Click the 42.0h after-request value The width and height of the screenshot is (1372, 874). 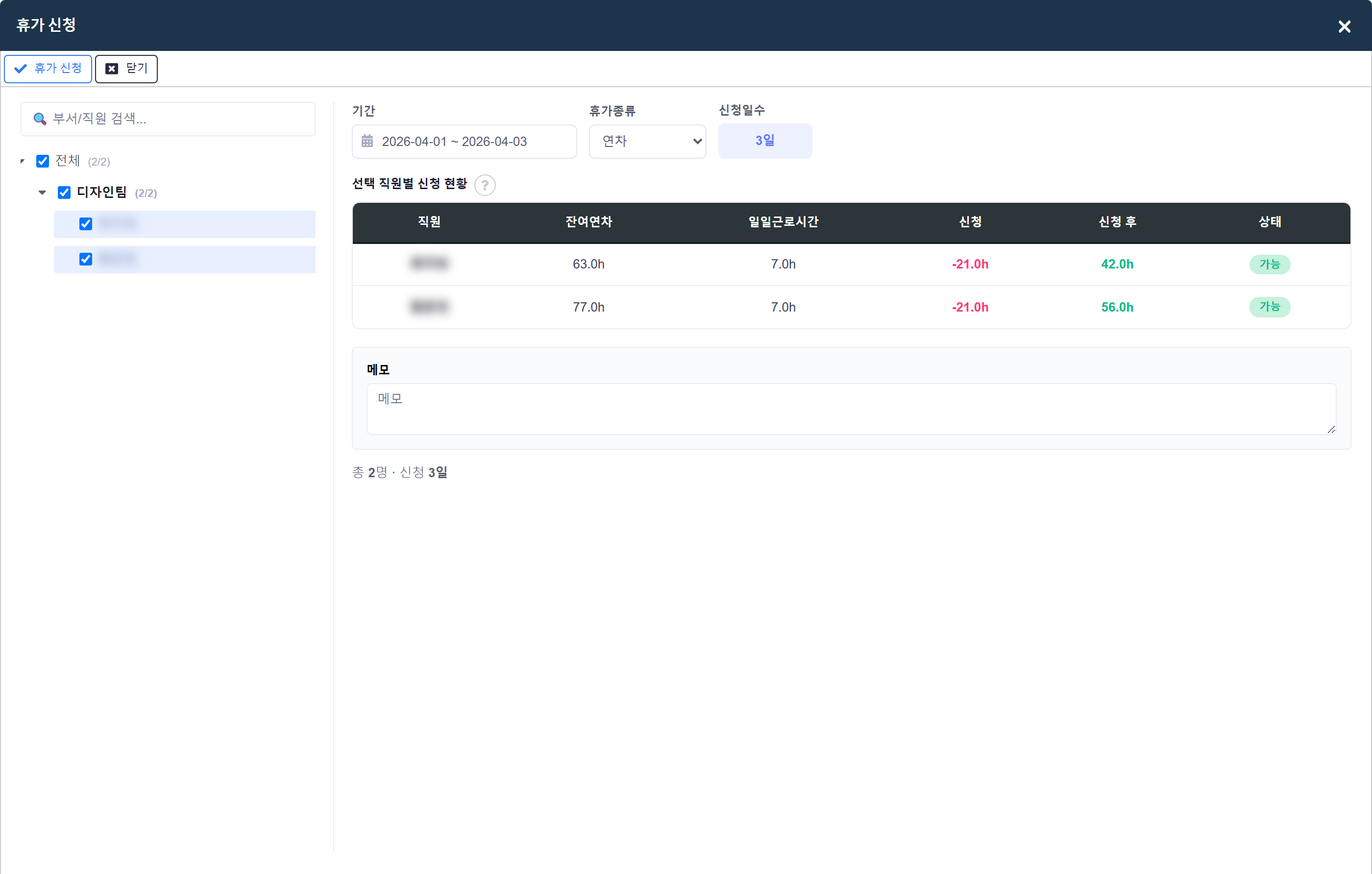tap(1117, 265)
